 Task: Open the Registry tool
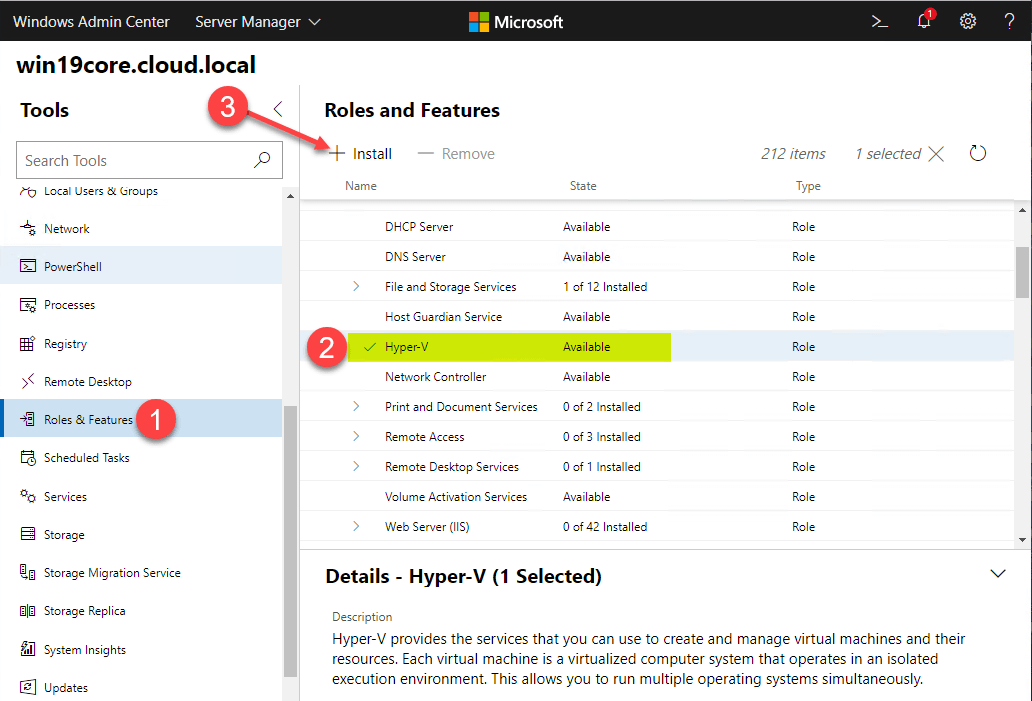[142, 344]
